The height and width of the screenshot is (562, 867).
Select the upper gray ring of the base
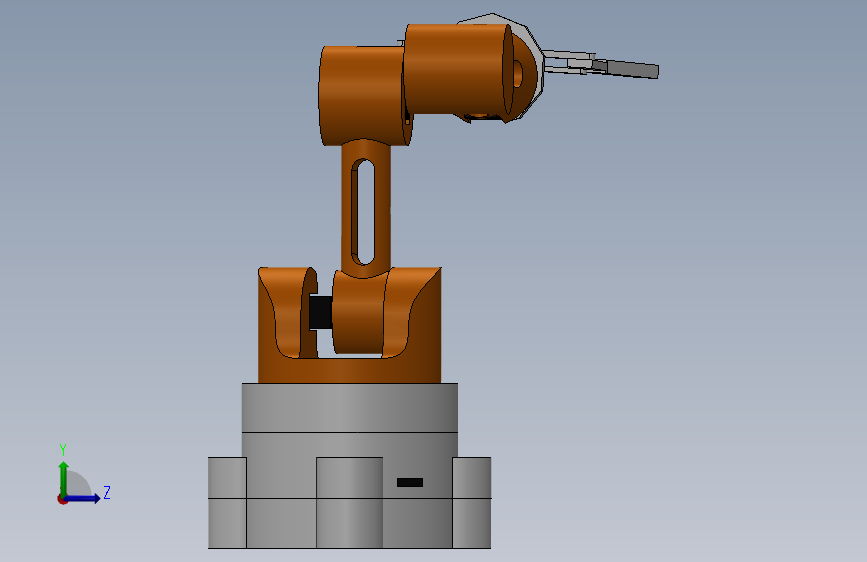point(349,408)
